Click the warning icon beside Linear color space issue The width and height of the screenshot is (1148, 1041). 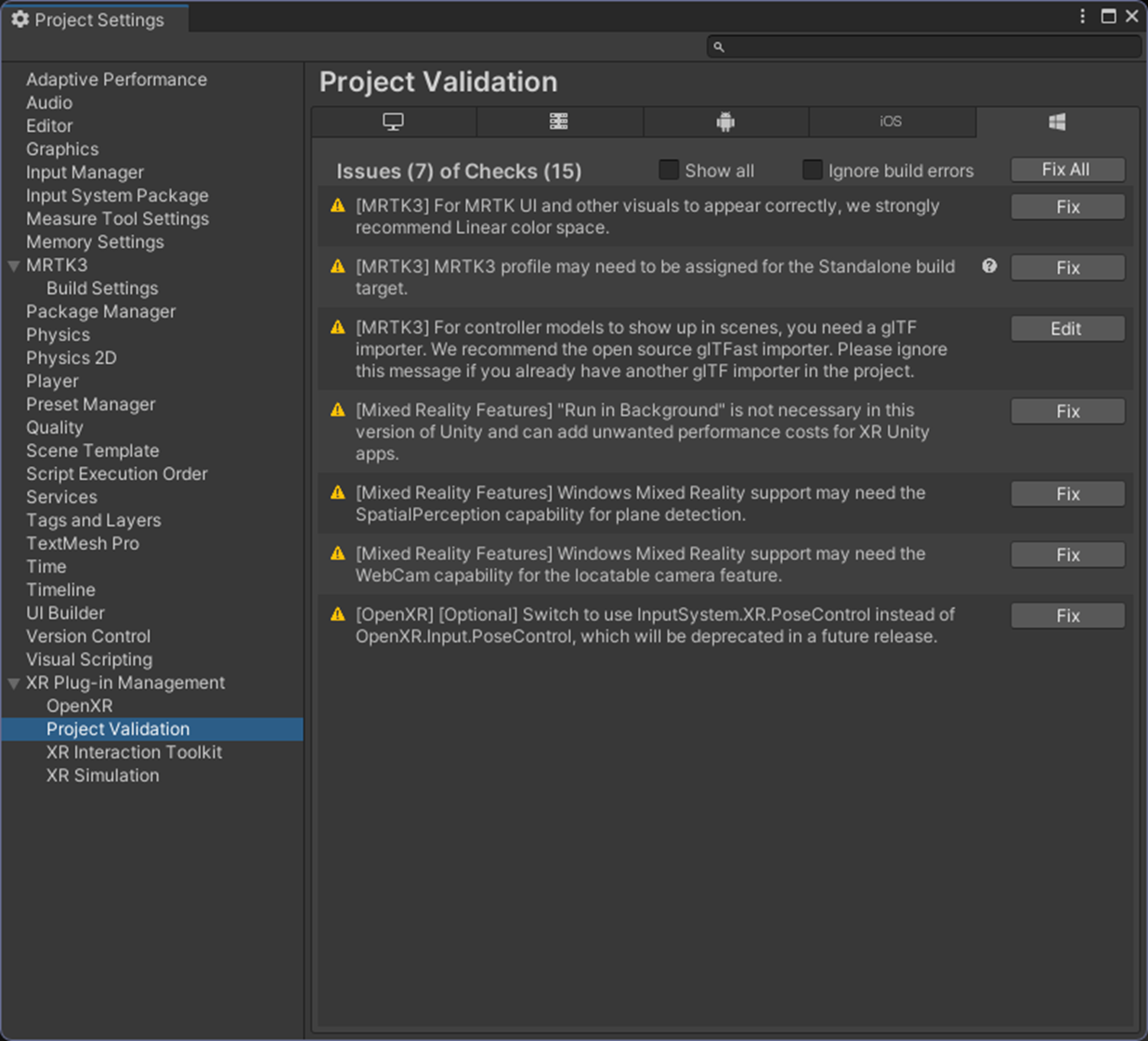tap(338, 206)
